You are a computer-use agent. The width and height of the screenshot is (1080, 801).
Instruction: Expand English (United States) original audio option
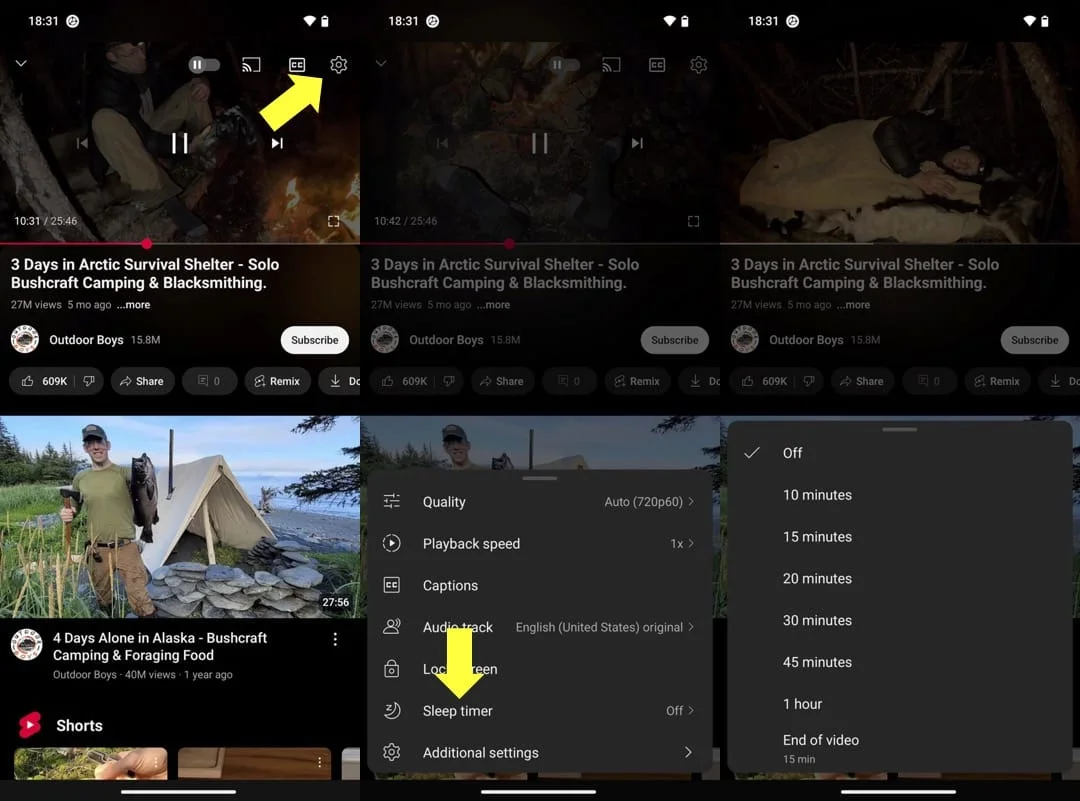click(605, 627)
